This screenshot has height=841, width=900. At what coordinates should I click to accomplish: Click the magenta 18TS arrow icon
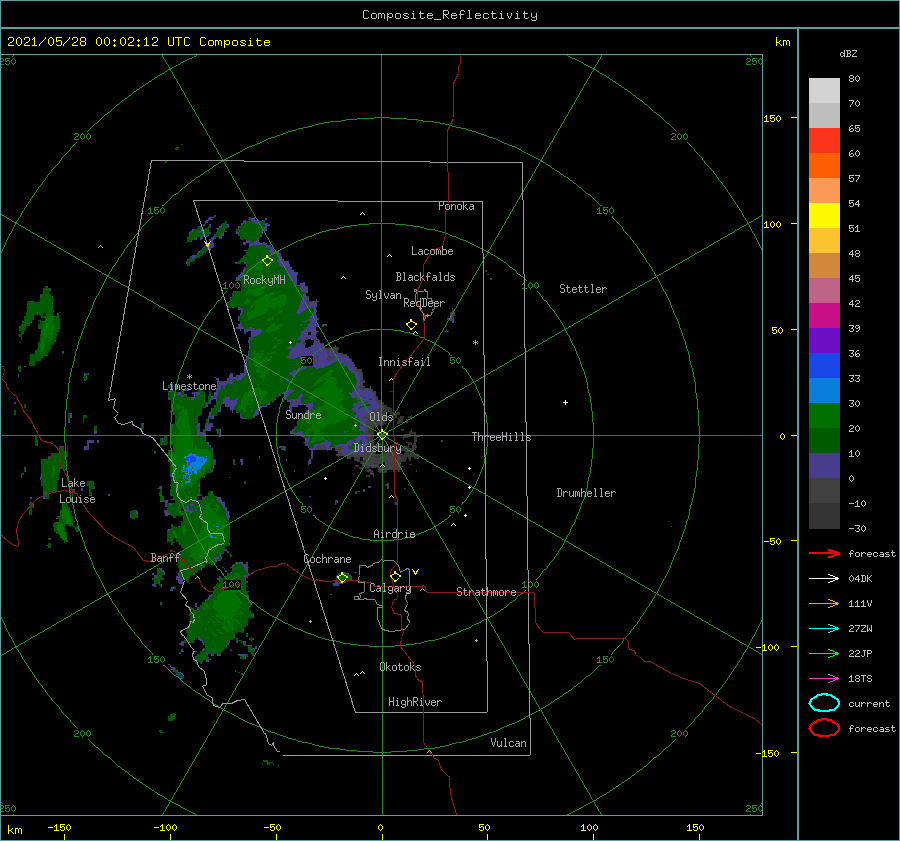[824, 679]
